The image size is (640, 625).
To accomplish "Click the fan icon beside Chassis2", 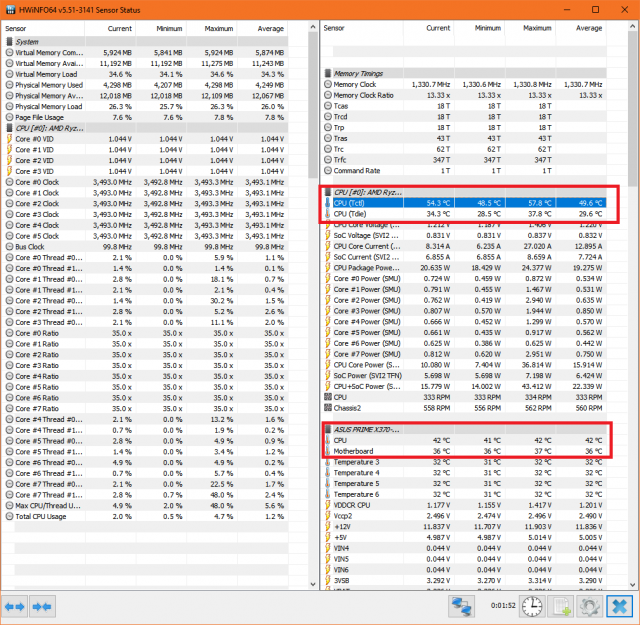I will [x=328, y=408].
